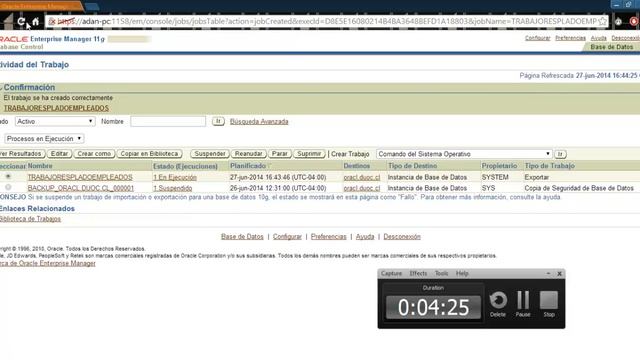Open the Acerca de Oracle Enterprise Manager link

(48, 263)
